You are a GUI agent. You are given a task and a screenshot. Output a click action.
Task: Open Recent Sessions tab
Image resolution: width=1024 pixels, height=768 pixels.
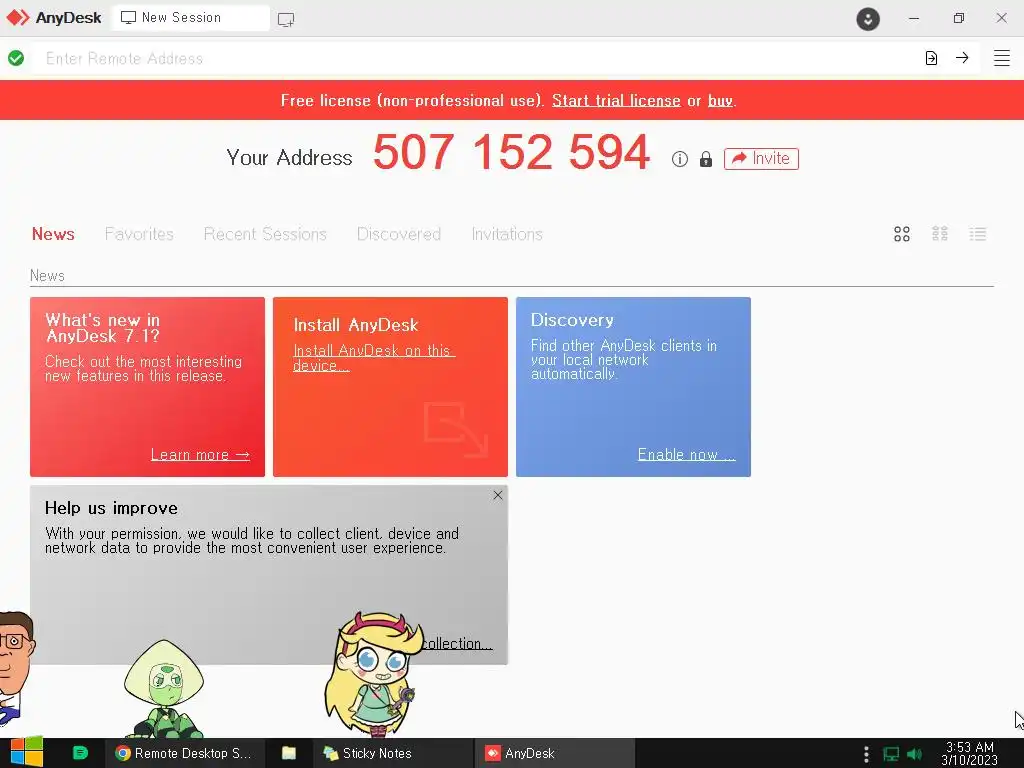click(x=265, y=234)
